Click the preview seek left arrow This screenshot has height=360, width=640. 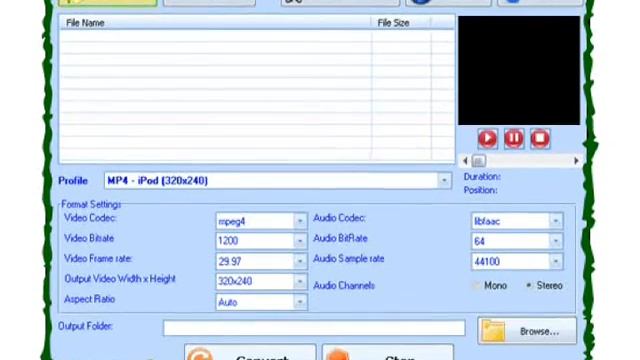(465, 161)
